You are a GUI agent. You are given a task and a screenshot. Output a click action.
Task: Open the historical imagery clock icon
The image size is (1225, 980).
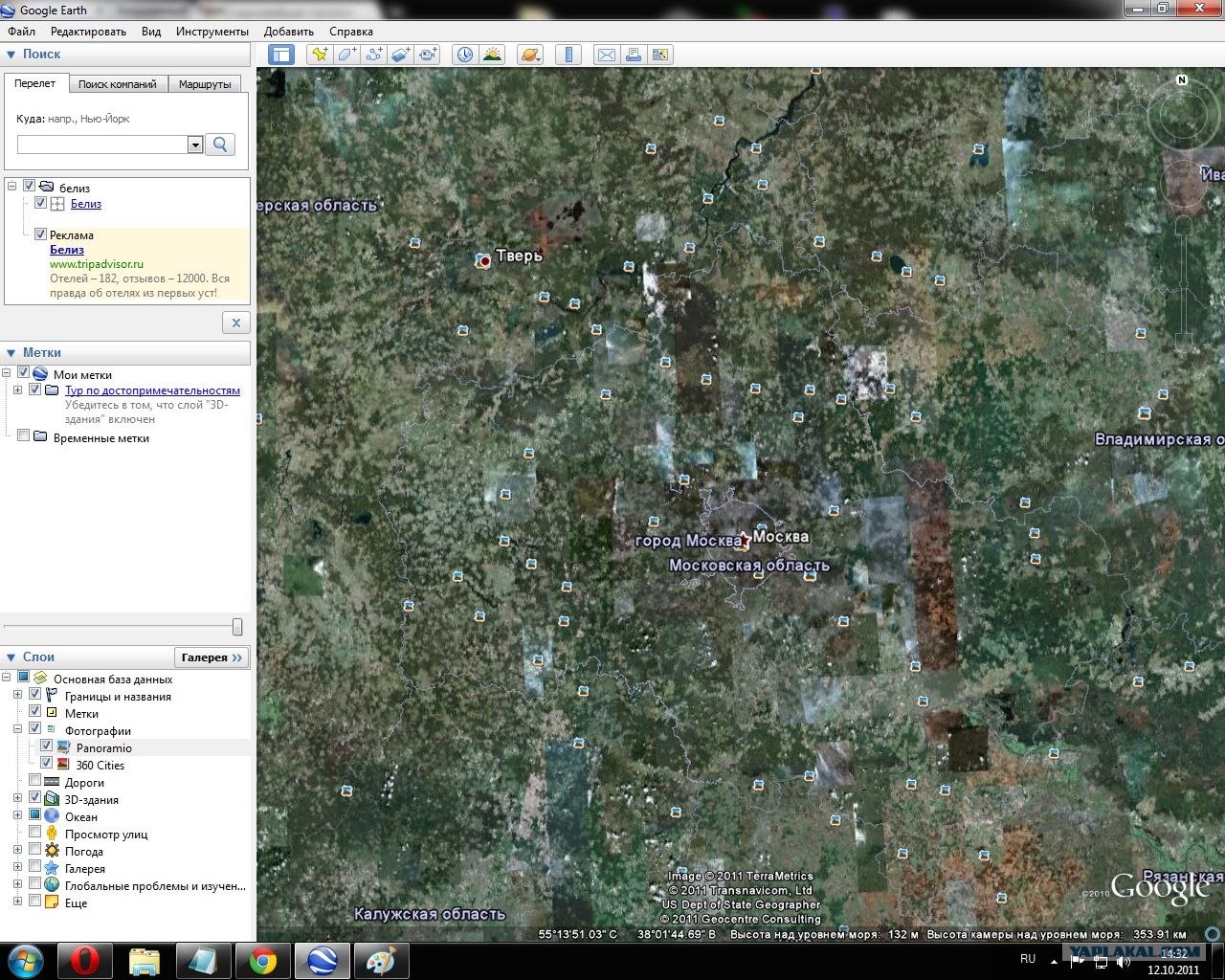(x=465, y=55)
